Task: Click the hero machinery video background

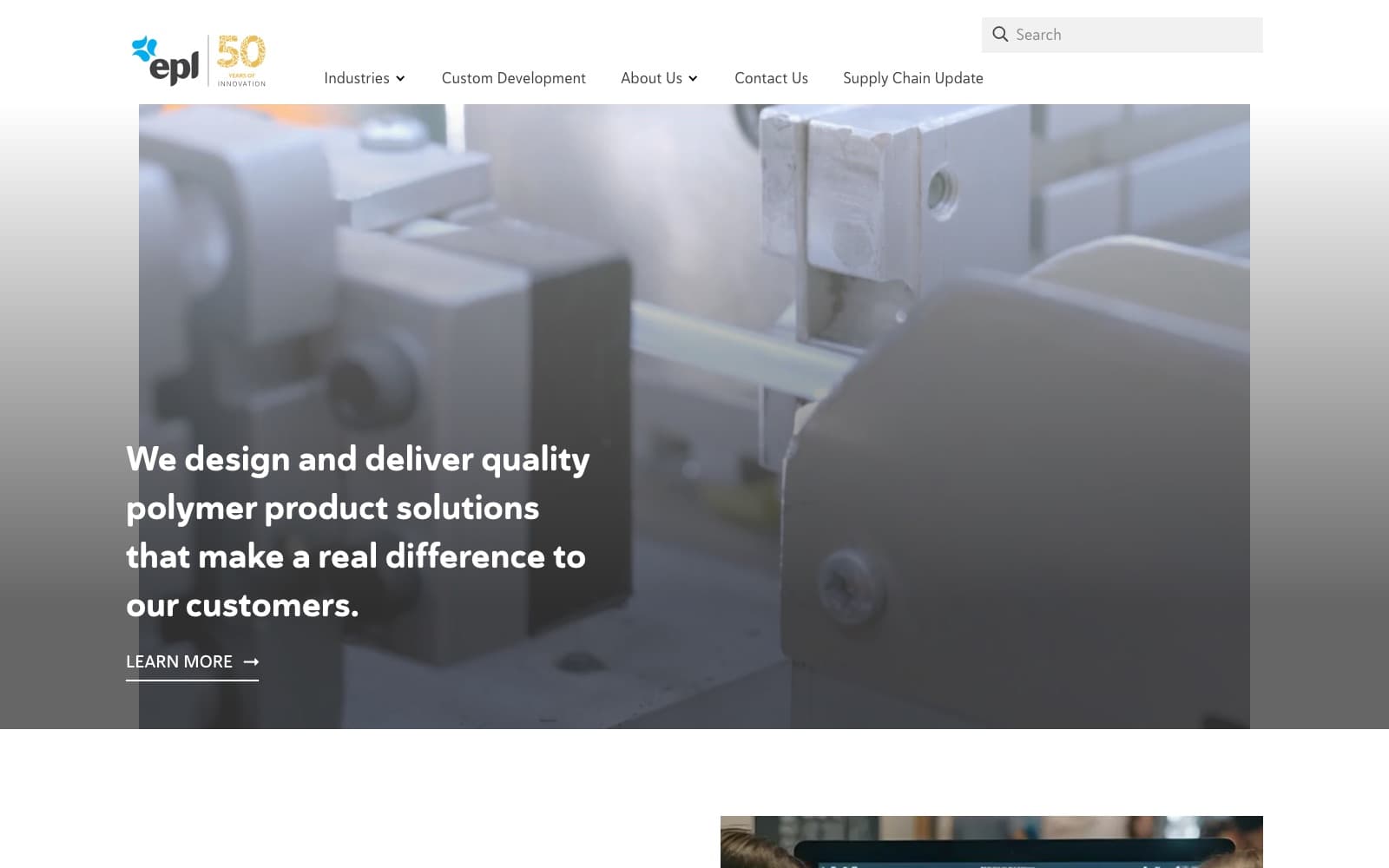Action: coord(868,347)
